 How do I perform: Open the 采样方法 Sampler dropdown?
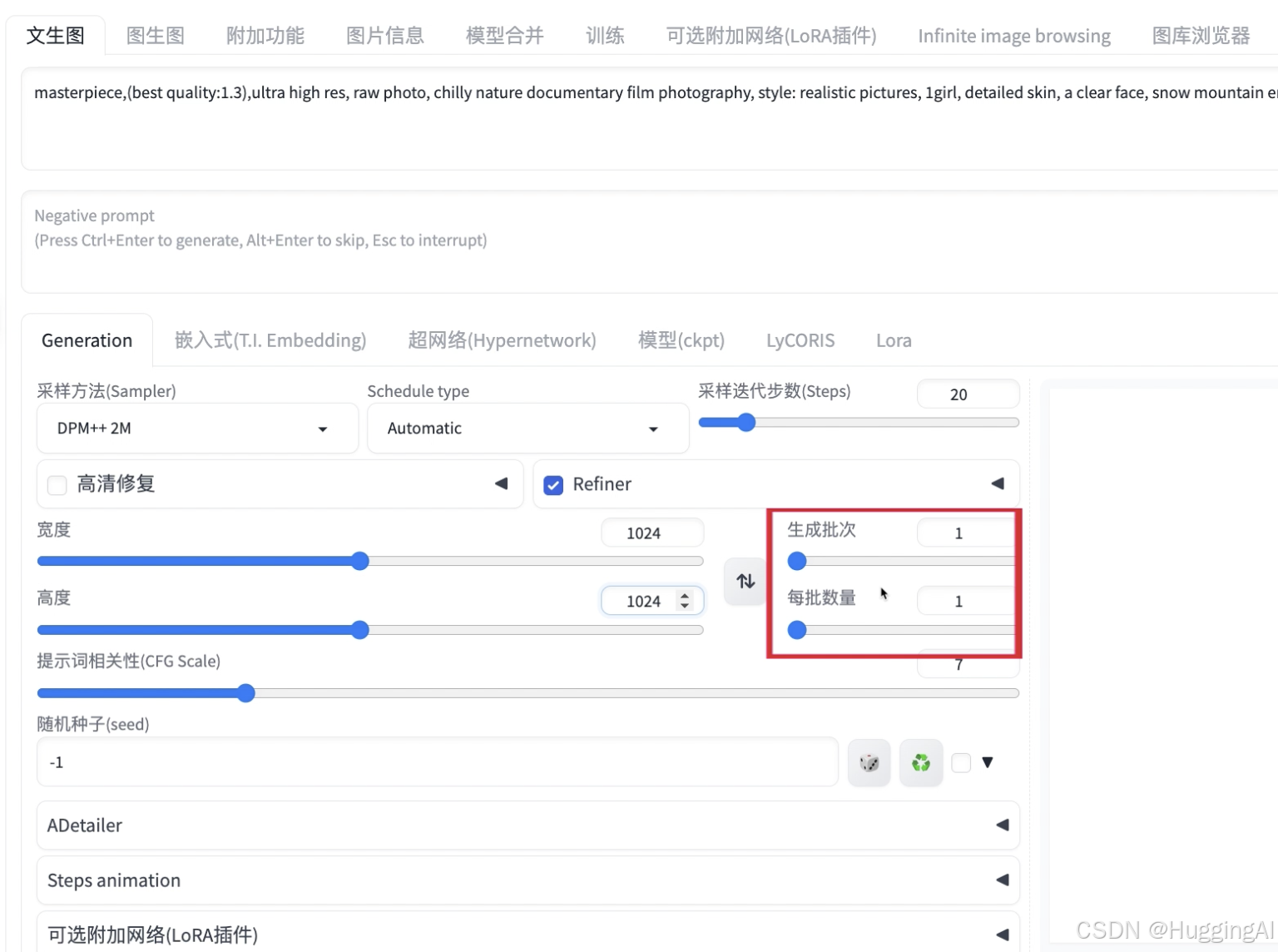(x=197, y=429)
